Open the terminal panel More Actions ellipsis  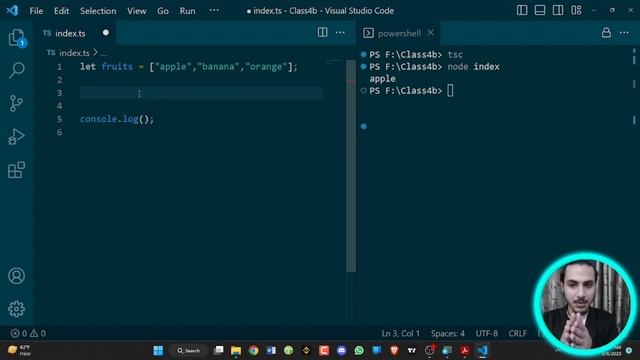pyautogui.click(x=624, y=33)
